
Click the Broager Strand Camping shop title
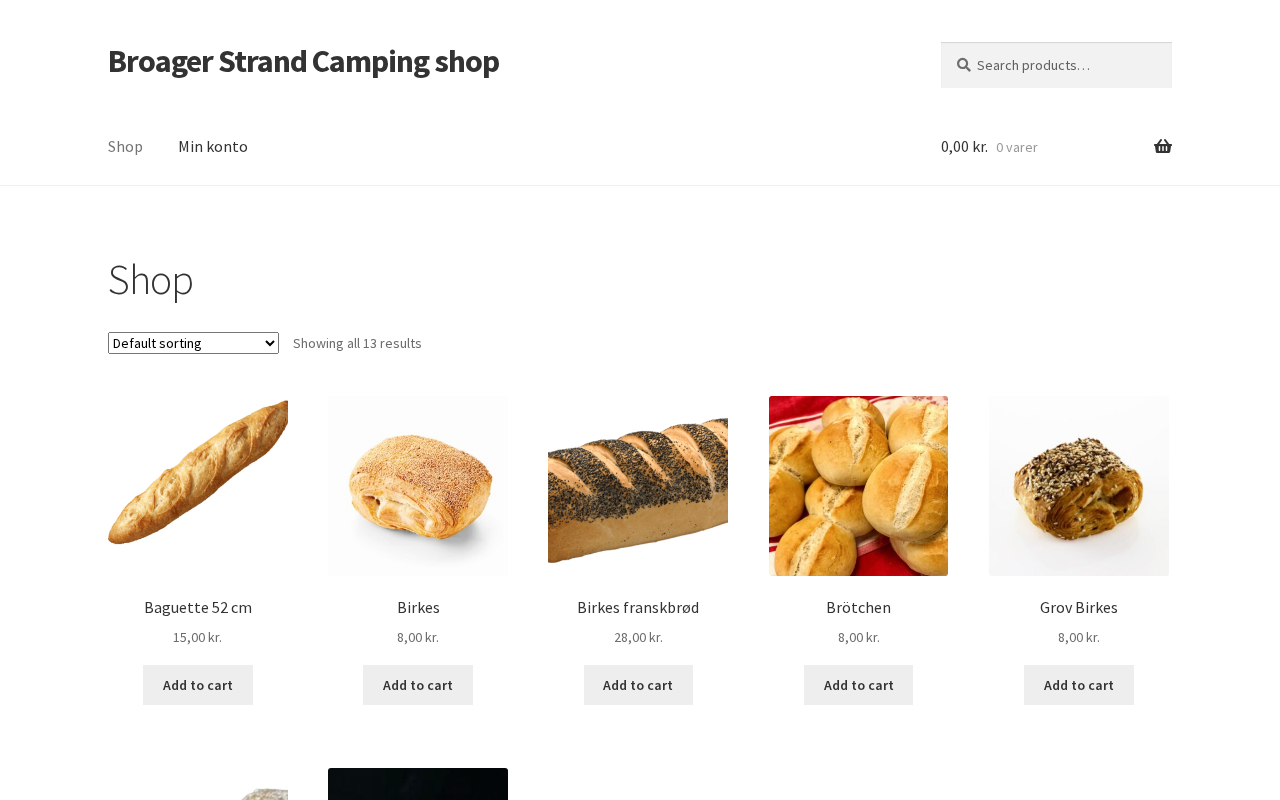click(x=303, y=61)
